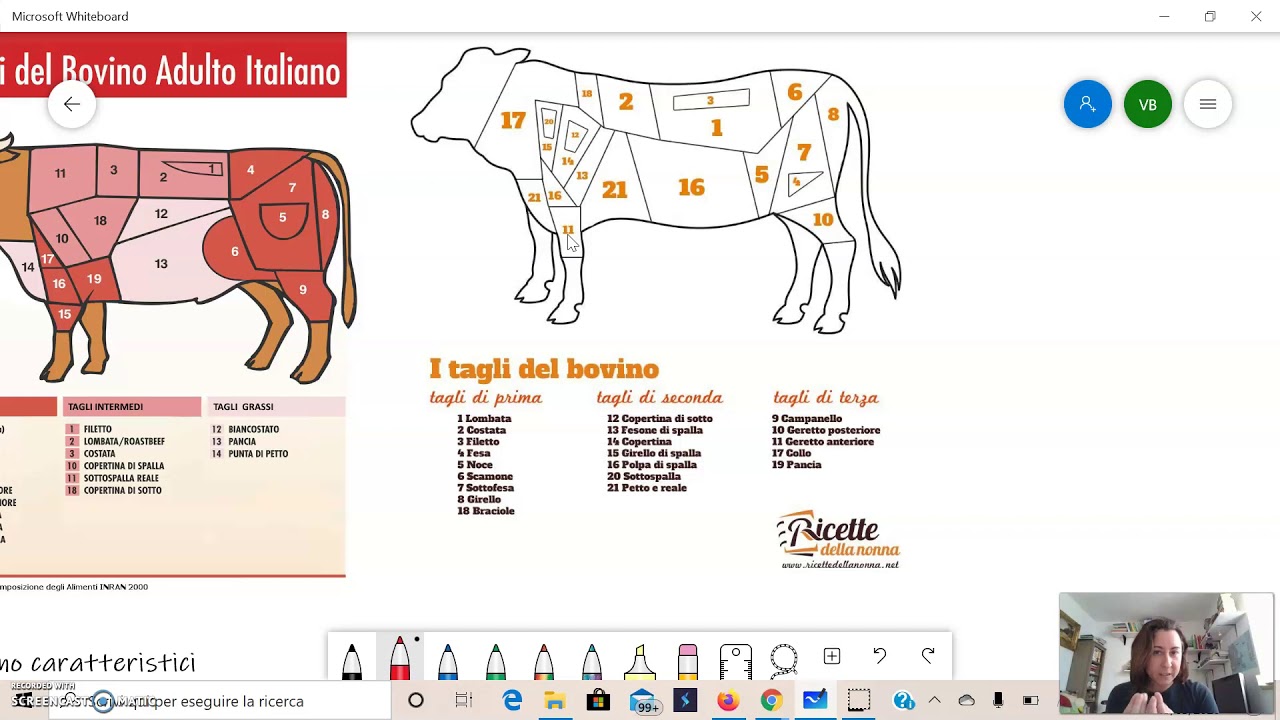Viewport: 1280px width, 720px height.
Task: Click the '18 Braciole' list entry
Action: point(486,511)
